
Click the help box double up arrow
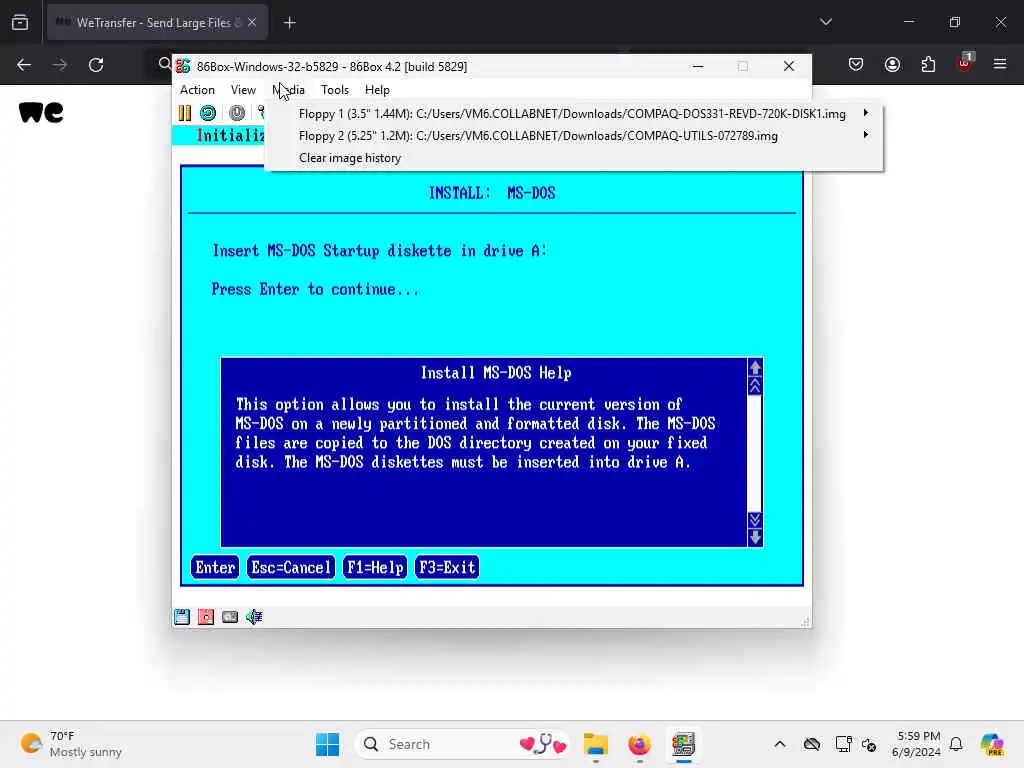[755, 387]
